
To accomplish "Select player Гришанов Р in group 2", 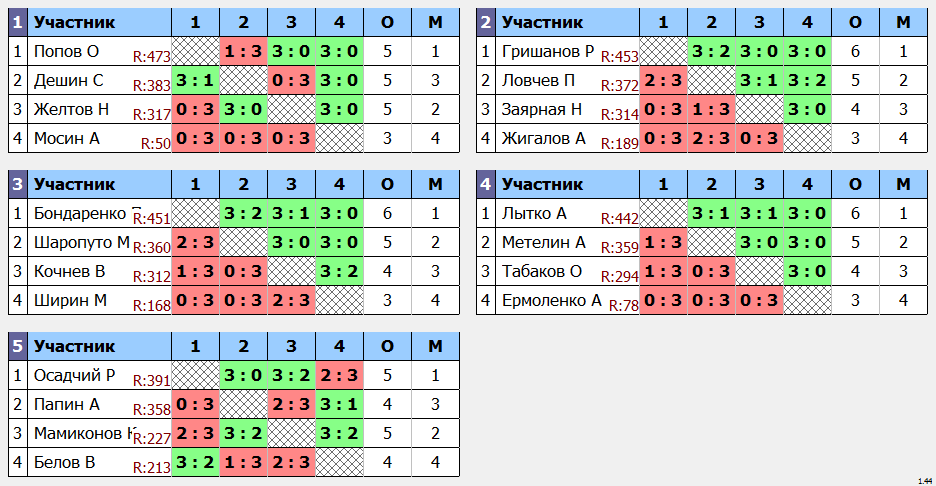I will pos(548,51).
